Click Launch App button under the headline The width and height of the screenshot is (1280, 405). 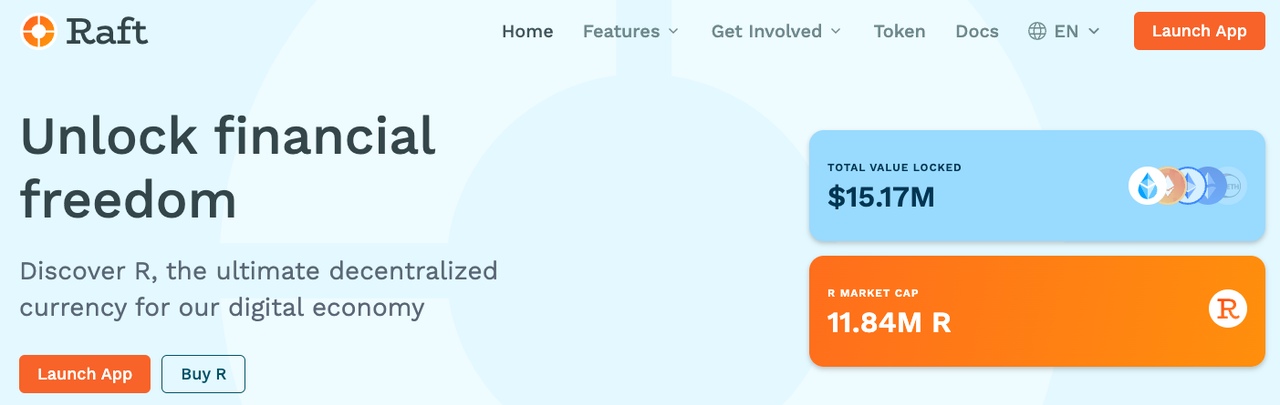[x=85, y=374]
